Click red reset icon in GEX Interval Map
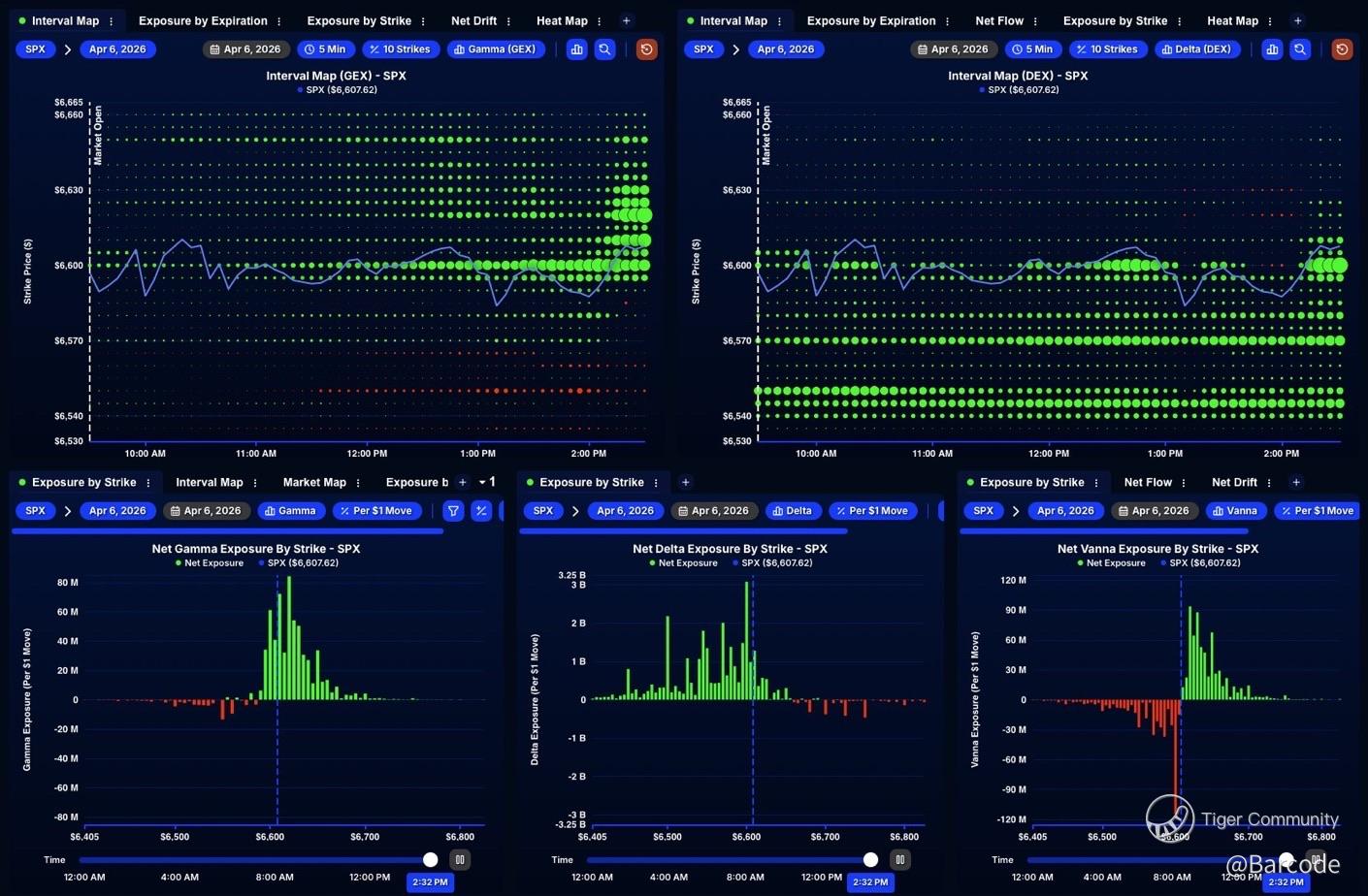Screen dimensions: 1368x896 pos(646,48)
